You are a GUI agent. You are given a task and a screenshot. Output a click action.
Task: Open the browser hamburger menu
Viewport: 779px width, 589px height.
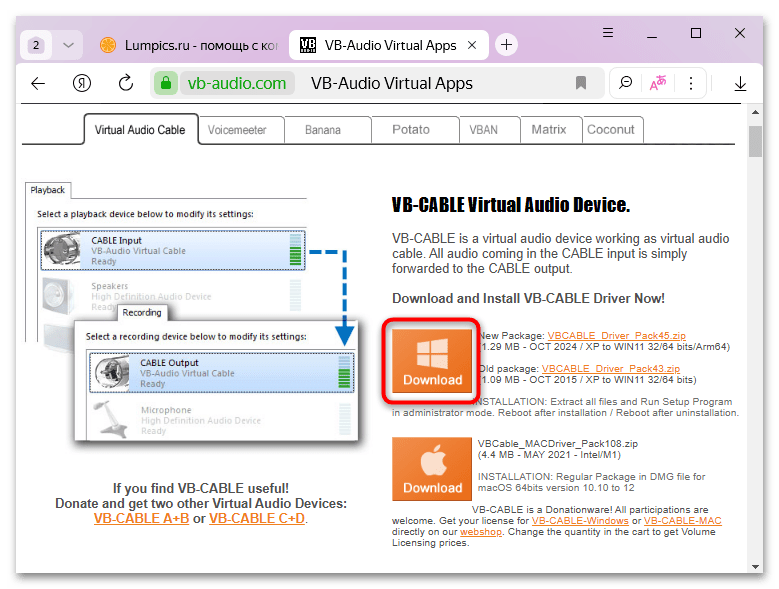pos(608,33)
